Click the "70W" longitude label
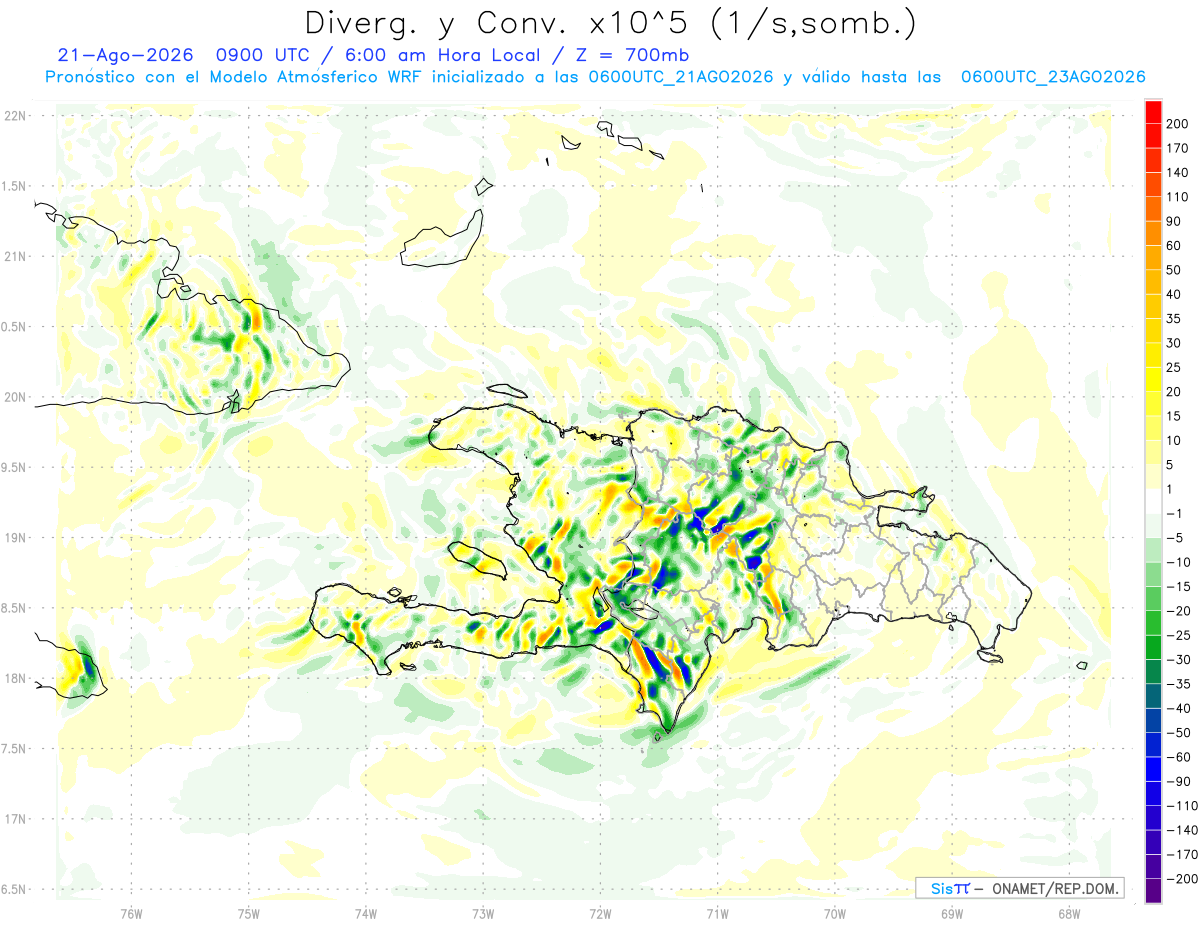The image size is (1200, 927). 835,913
